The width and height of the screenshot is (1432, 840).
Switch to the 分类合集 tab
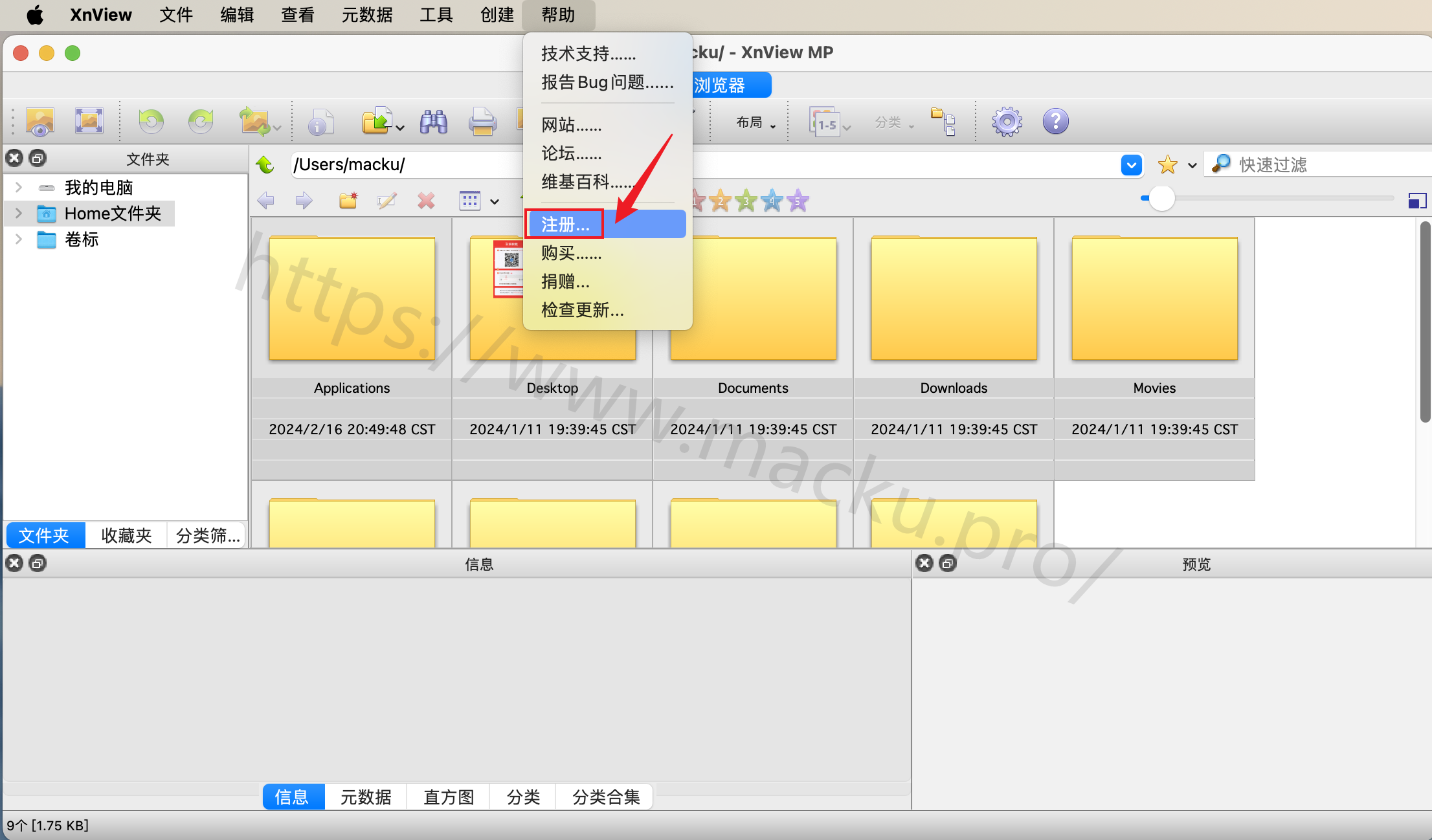pos(605,797)
